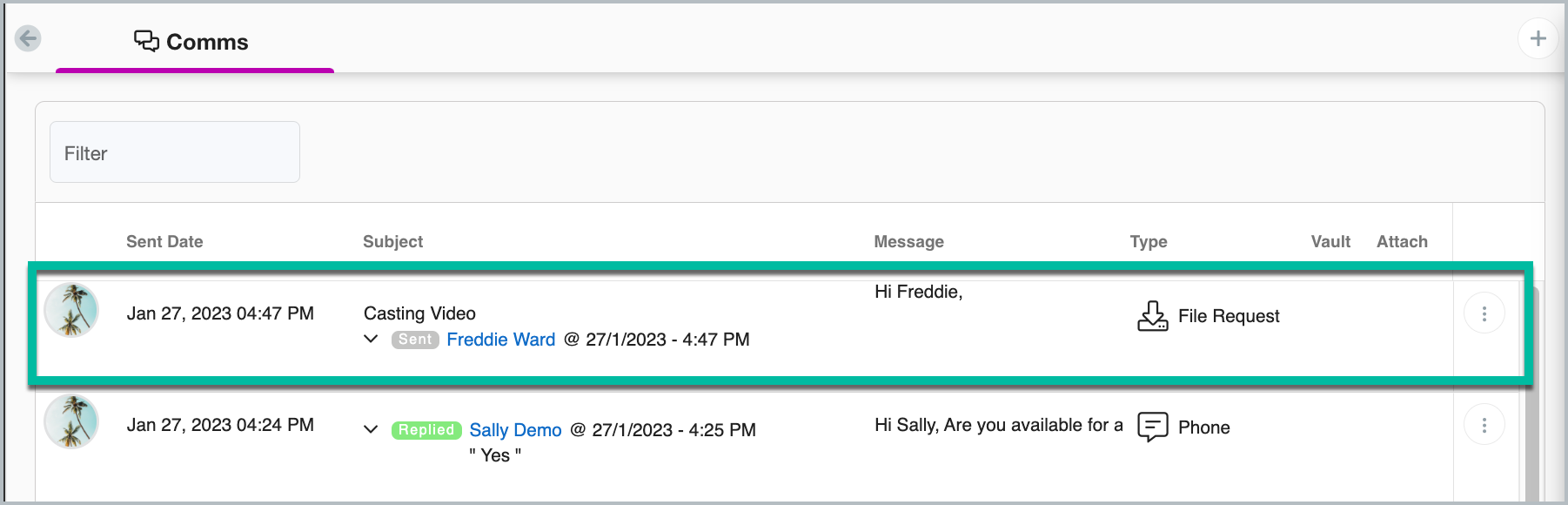The image size is (1568, 505).
Task: Open three-dot menu for Casting Video row
Action: 1484,313
